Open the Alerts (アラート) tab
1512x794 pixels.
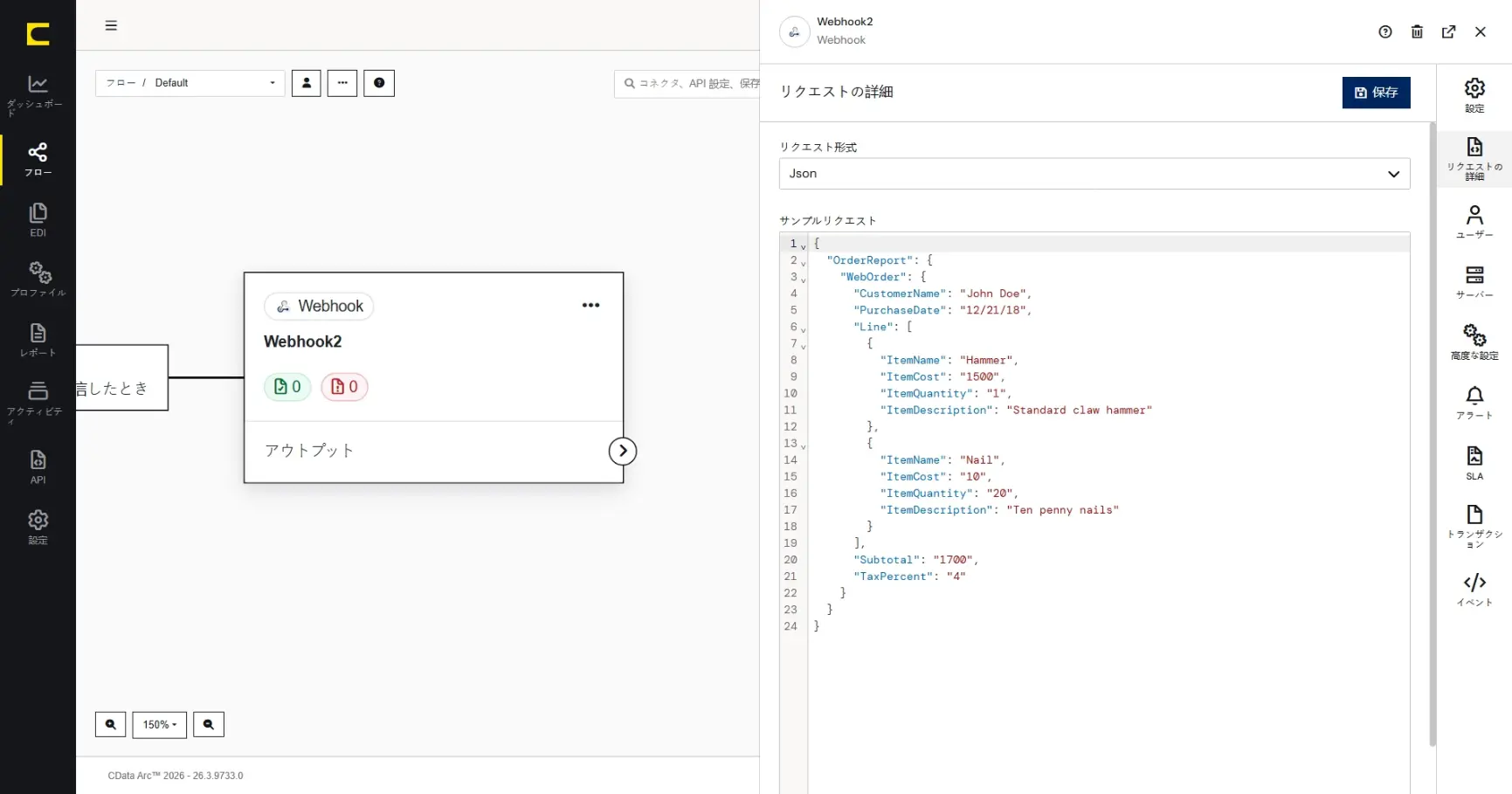pyautogui.click(x=1474, y=403)
